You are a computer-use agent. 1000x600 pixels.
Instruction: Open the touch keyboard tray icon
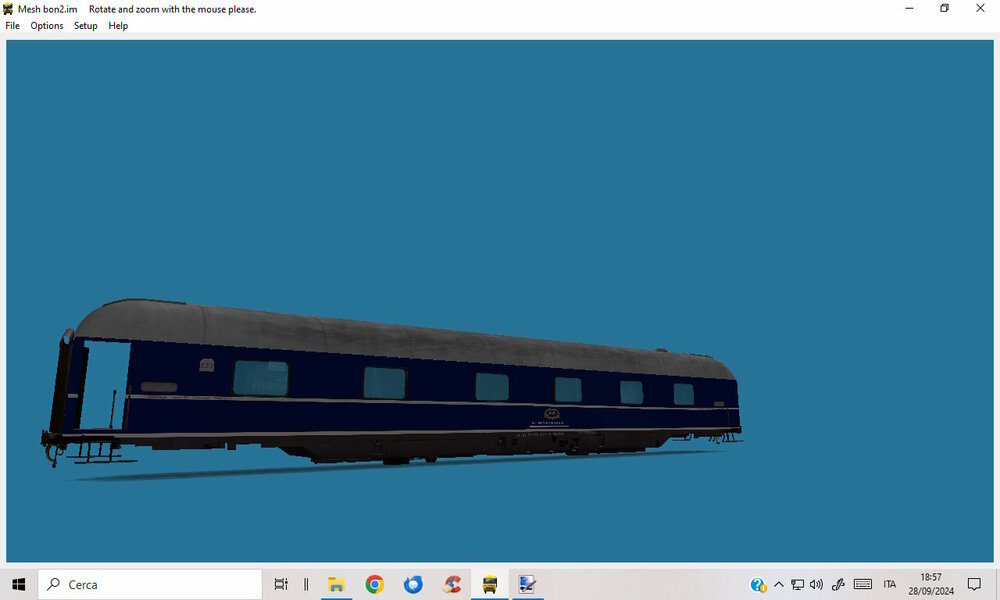tap(863, 584)
